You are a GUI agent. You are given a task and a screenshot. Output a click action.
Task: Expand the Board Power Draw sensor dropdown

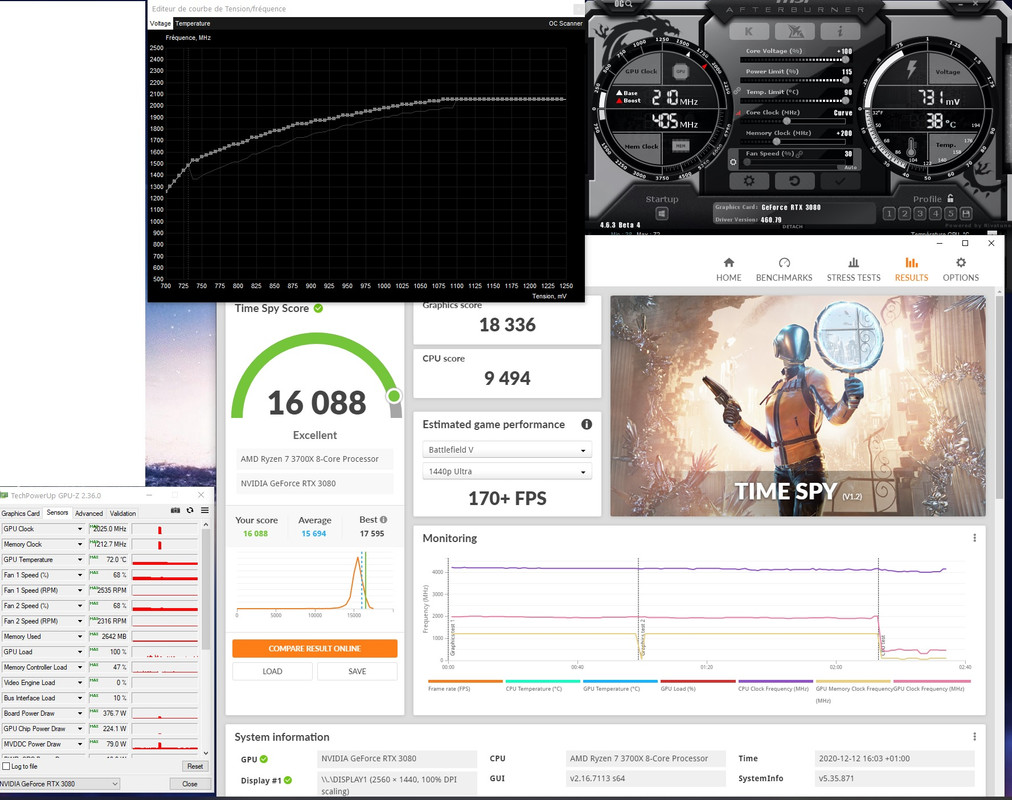(x=80, y=714)
